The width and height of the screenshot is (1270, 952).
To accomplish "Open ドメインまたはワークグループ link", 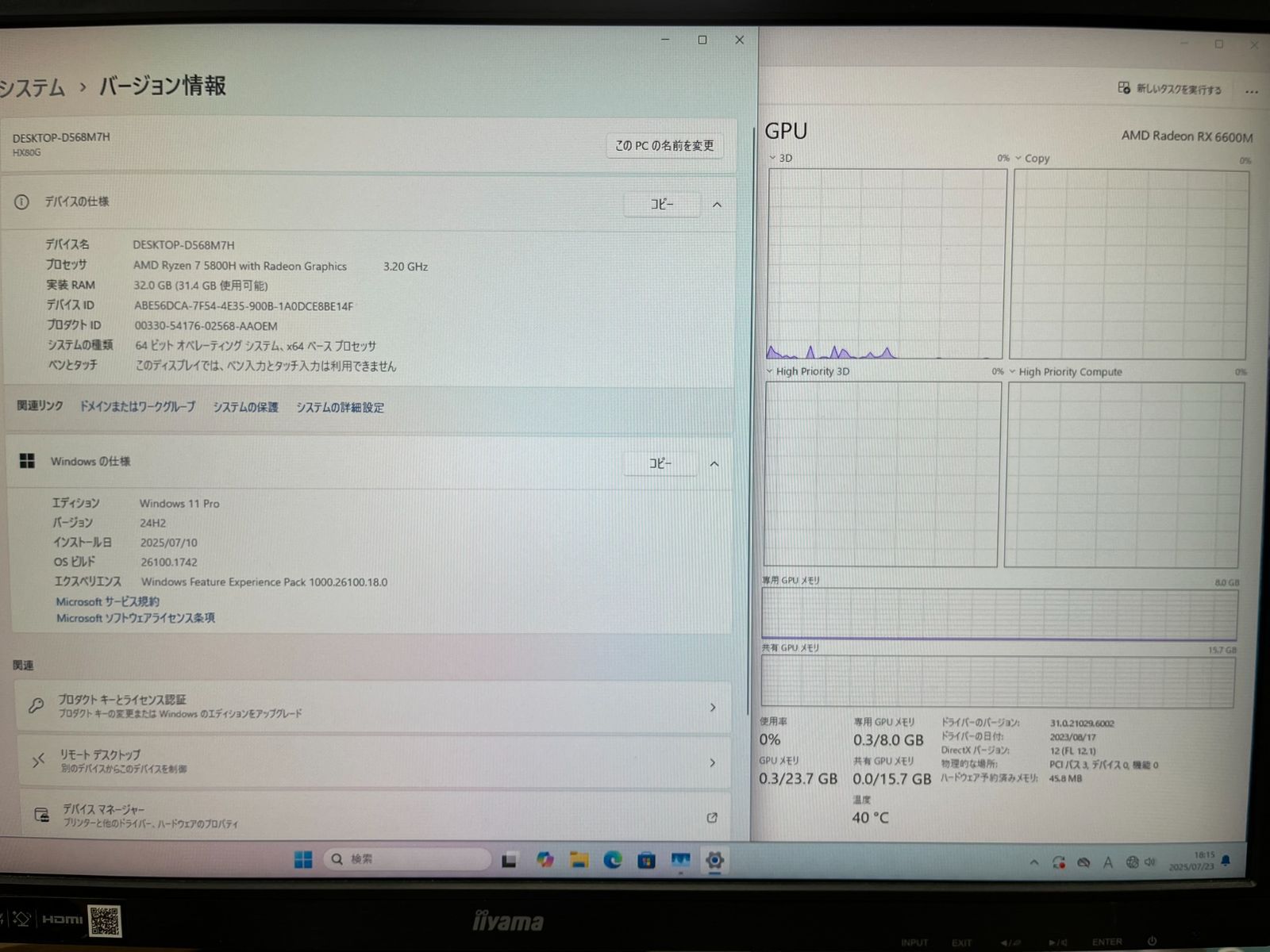I will (137, 406).
